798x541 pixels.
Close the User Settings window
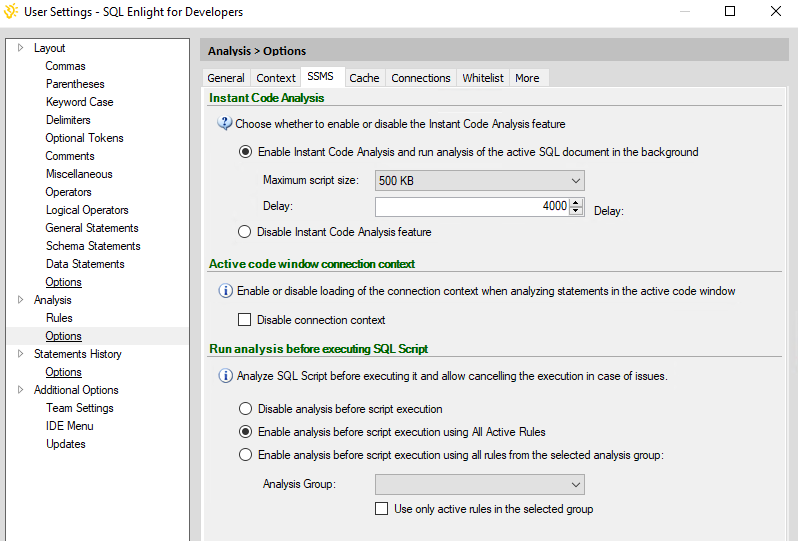(x=776, y=11)
